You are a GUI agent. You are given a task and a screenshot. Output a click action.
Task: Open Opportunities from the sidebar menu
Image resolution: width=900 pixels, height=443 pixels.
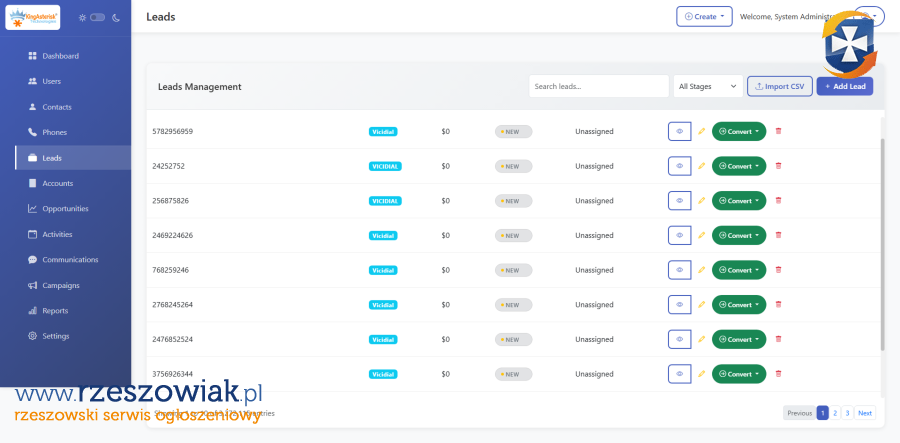click(x=65, y=209)
